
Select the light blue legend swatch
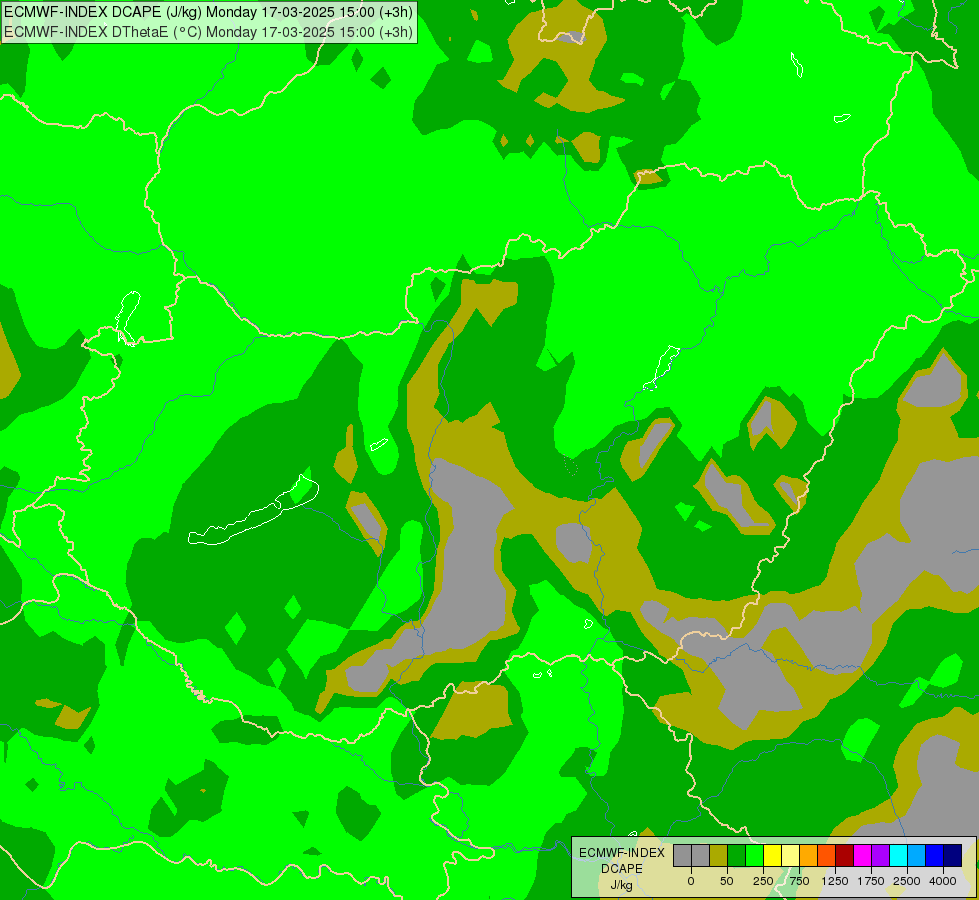(917, 855)
